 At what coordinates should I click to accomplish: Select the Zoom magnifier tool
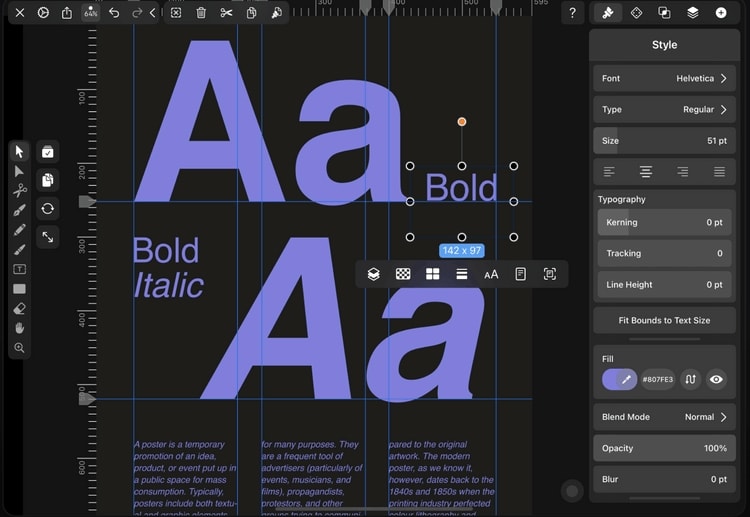(19, 348)
